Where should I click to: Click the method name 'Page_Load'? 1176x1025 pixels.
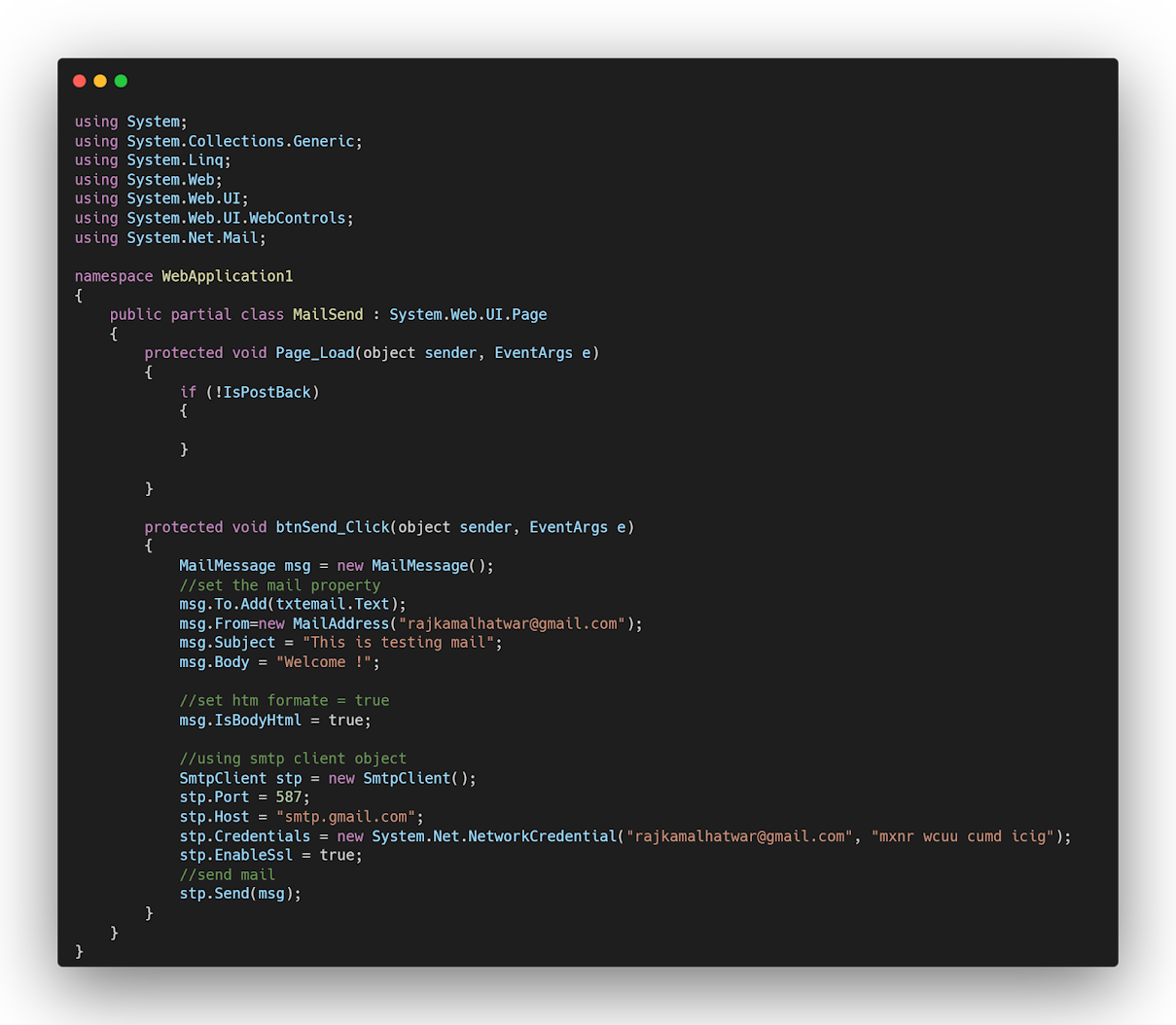click(315, 353)
